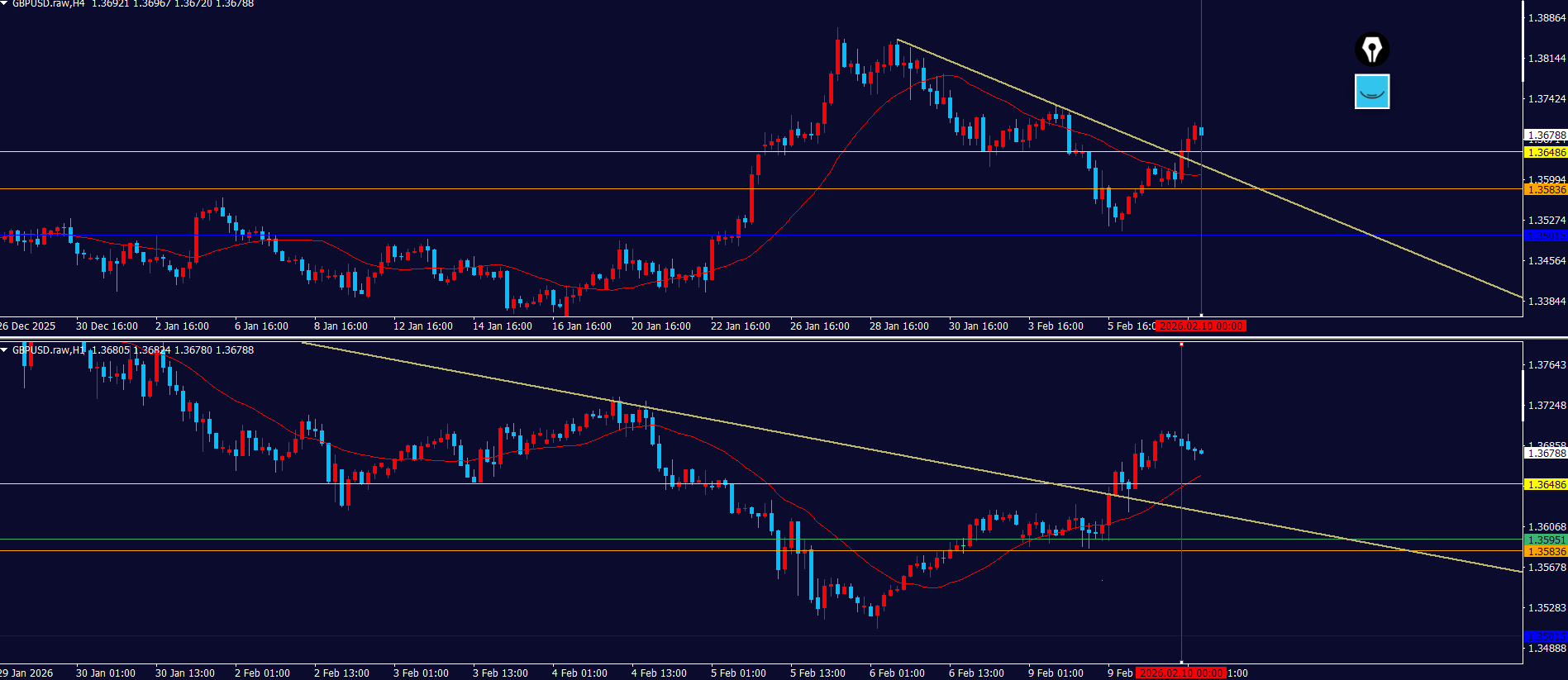Click current price 1.36788 label on H4 chart
Viewport: 1568px width, 680px height.
(1545, 135)
